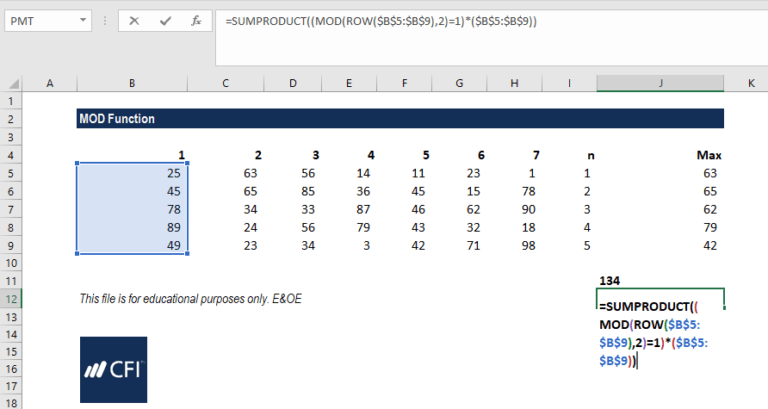Viewport: 768px width, 409px height.
Task: Select row 18 header
Action: [11, 403]
